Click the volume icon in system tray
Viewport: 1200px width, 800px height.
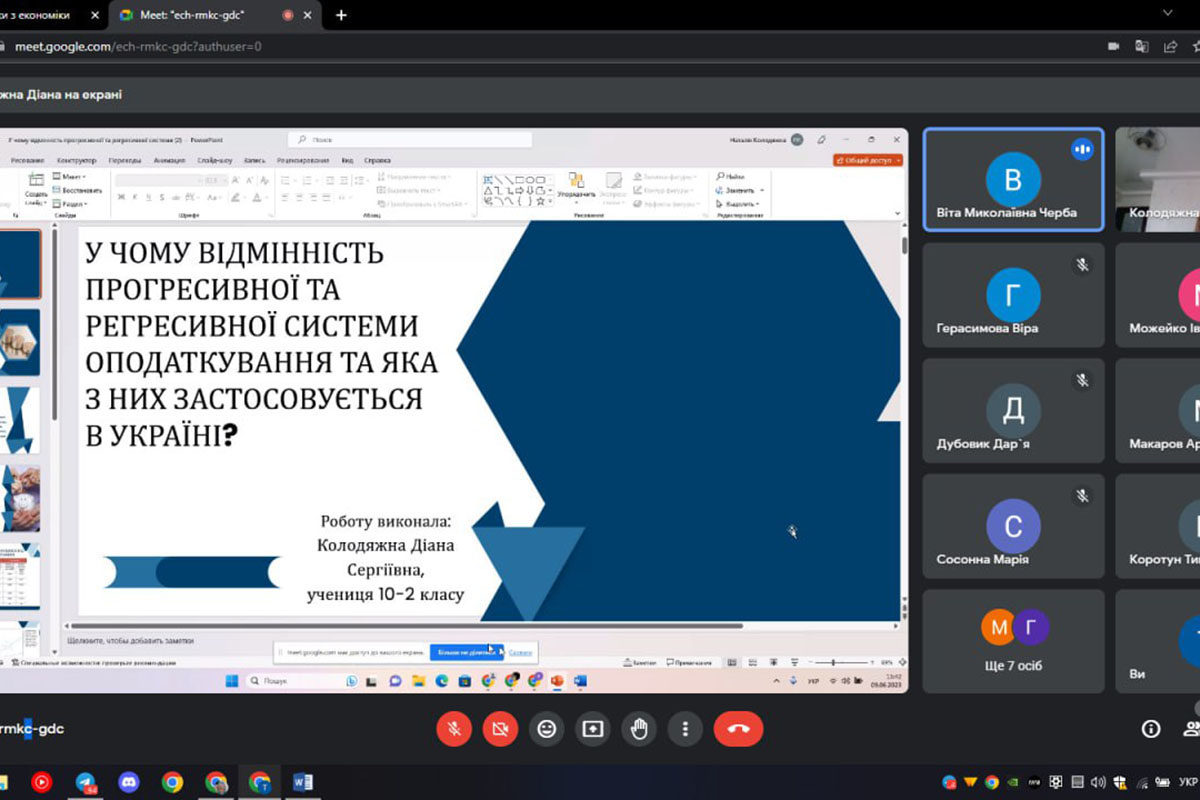1098,782
